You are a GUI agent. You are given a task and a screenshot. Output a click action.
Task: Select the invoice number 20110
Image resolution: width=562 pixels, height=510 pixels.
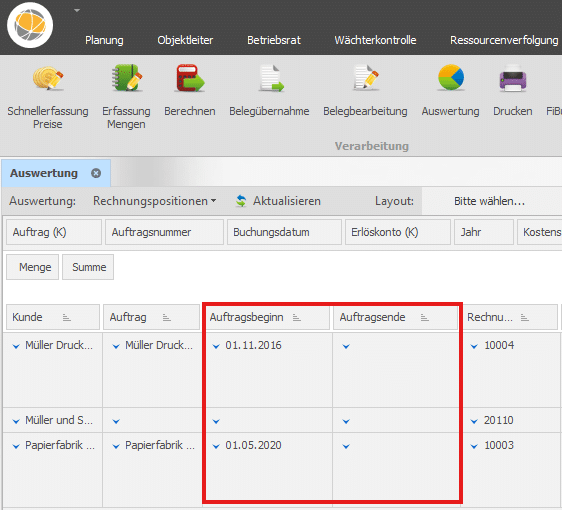point(499,420)
